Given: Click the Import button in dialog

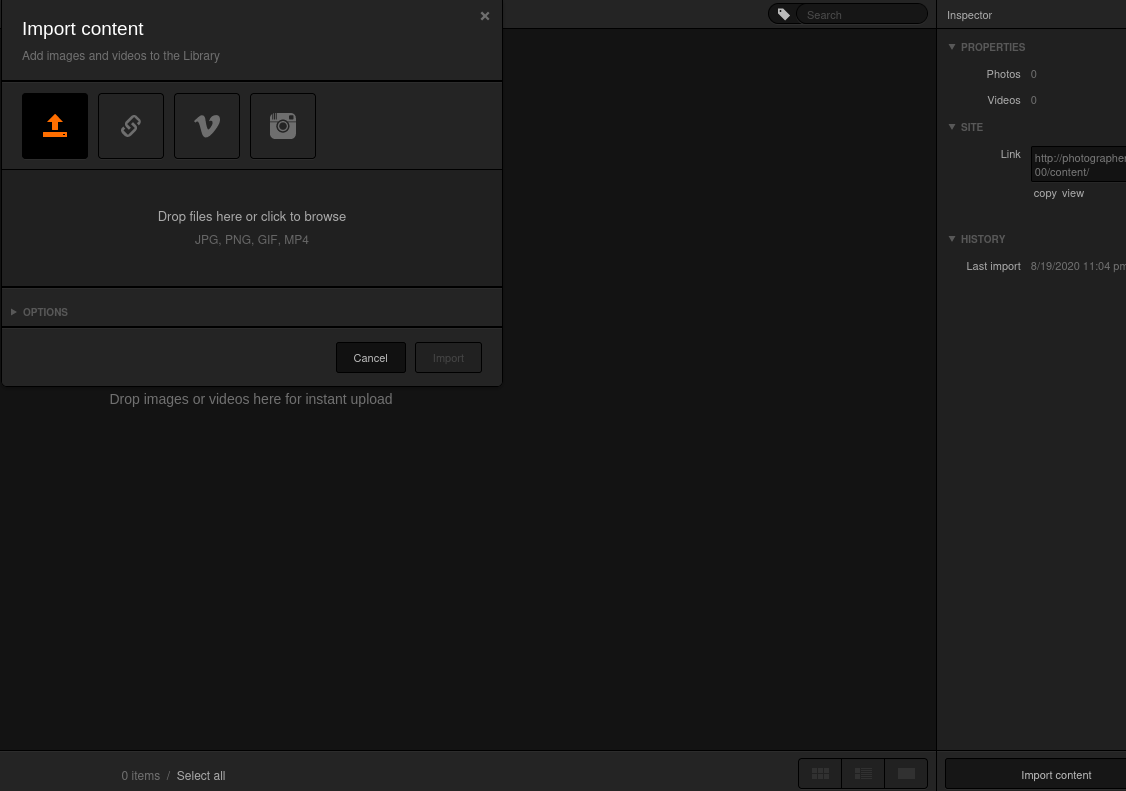Looking at the screenshot, I should click(448, 358).
